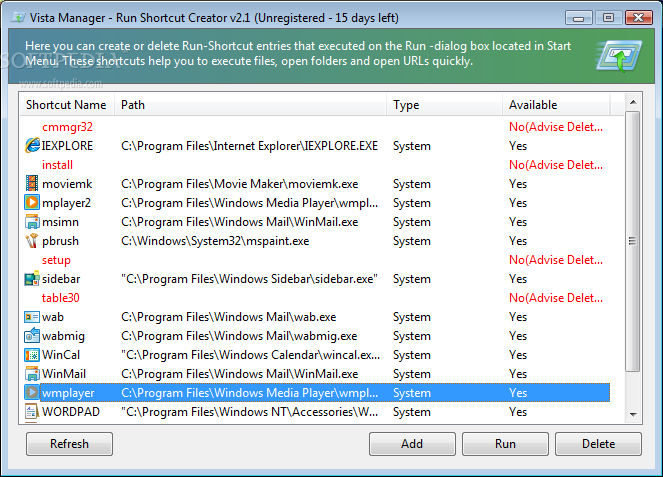The height and width of the screenshot is (477, 663).
Task: Select the msimn mail icon
Action: tap(32, 222)
